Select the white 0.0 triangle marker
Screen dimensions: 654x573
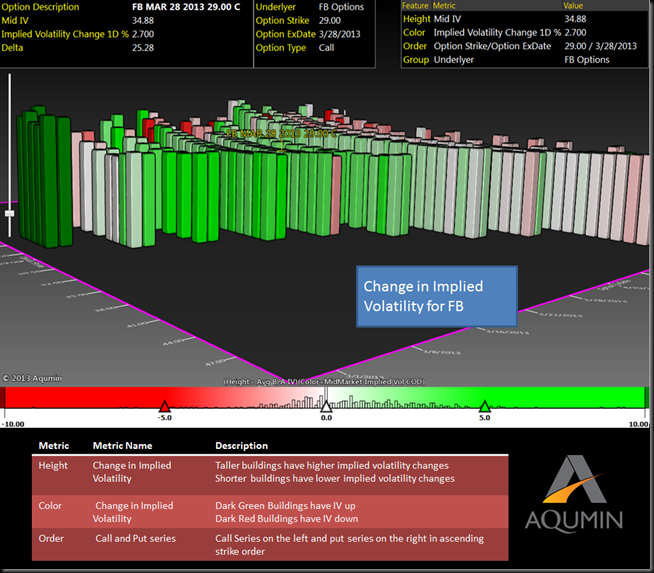(x=326, y=406)
